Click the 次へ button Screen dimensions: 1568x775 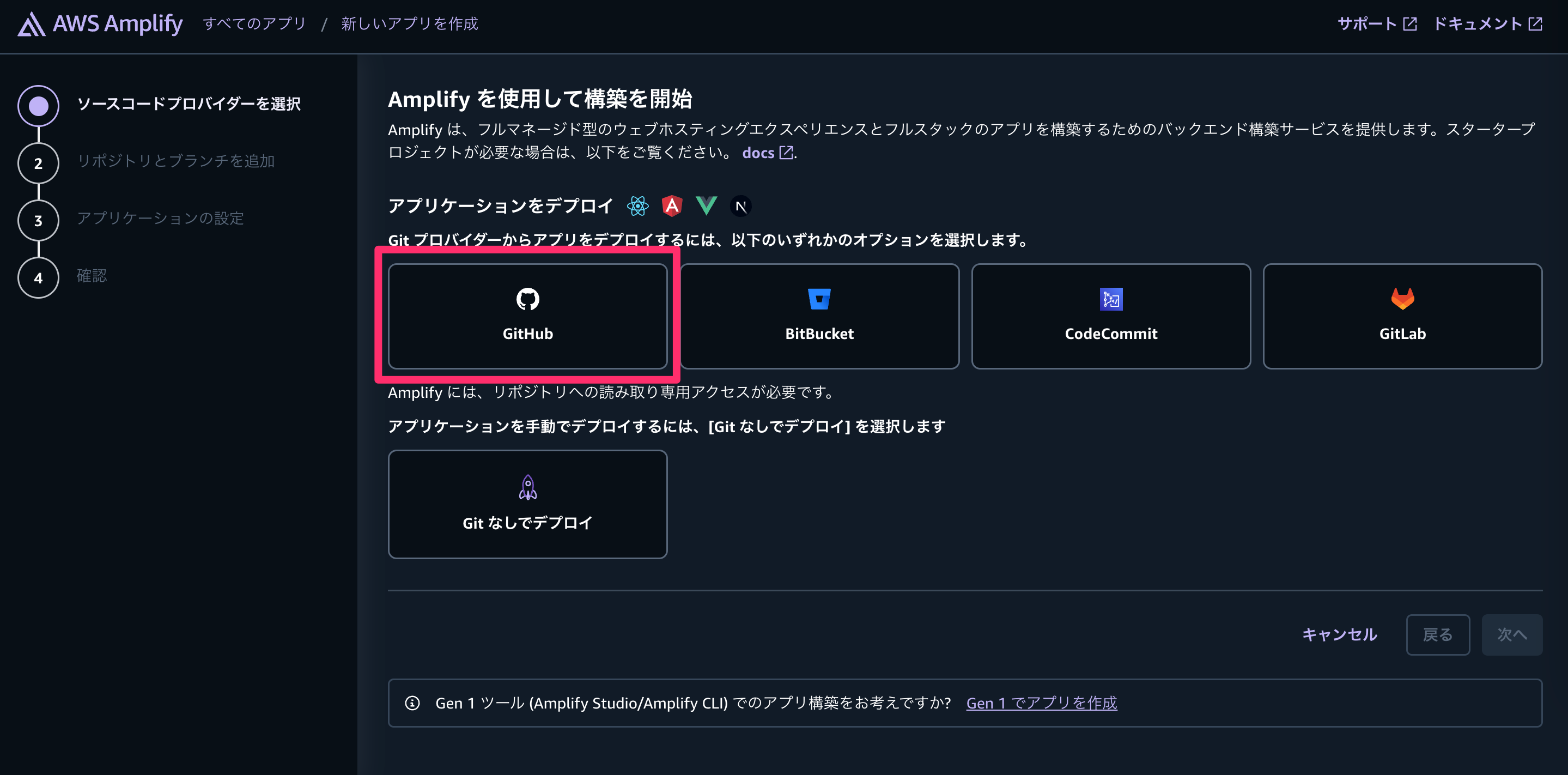click(1512, 635)
